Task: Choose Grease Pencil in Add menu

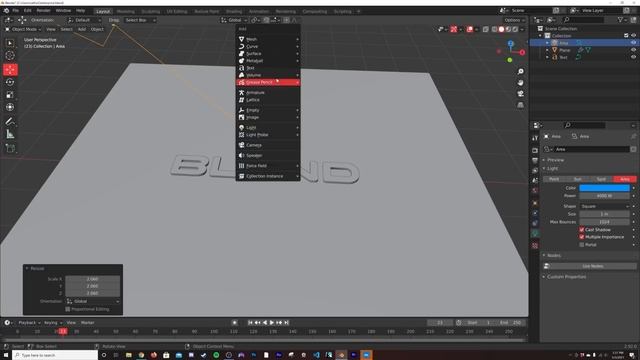Action: (x=268, y=82)
